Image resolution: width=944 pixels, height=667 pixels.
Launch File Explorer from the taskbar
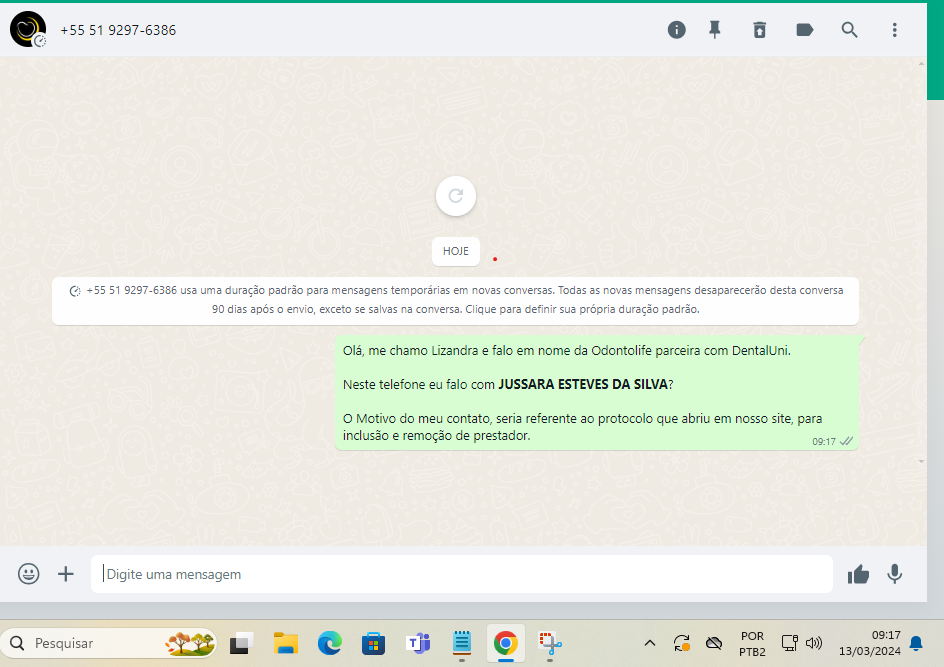click(x=285, y=644)
